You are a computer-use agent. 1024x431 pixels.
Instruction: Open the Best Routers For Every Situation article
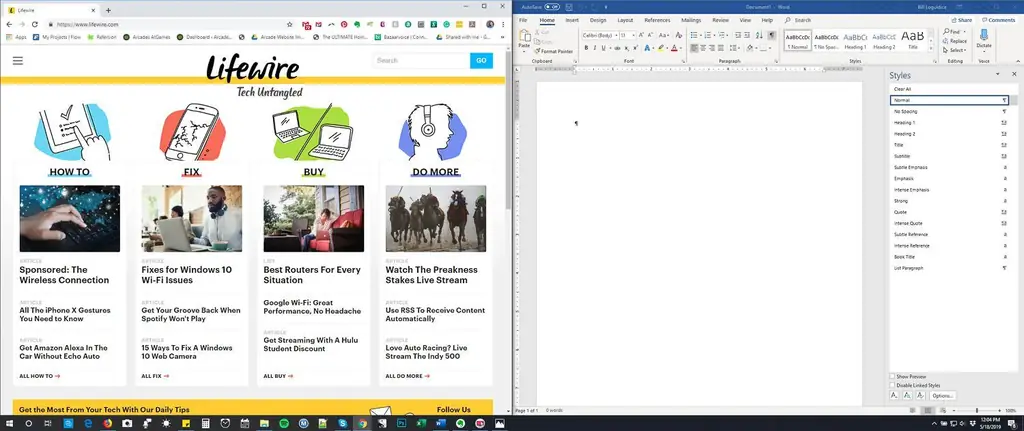(x=312, y=275)
